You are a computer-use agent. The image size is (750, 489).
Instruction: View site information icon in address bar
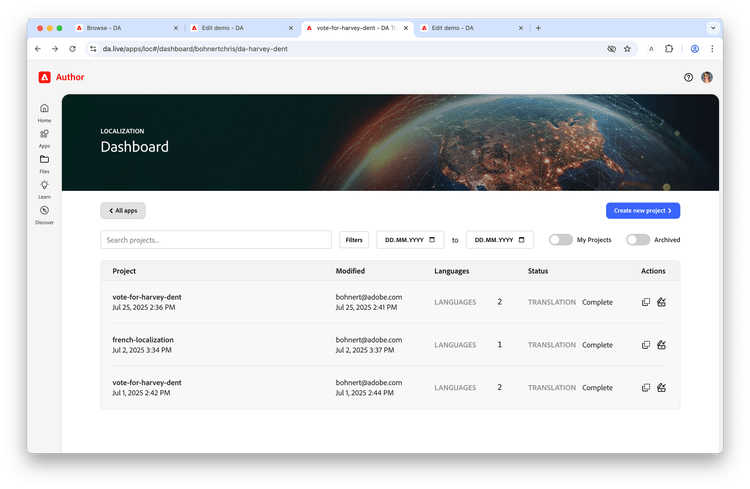pos(93,49)
